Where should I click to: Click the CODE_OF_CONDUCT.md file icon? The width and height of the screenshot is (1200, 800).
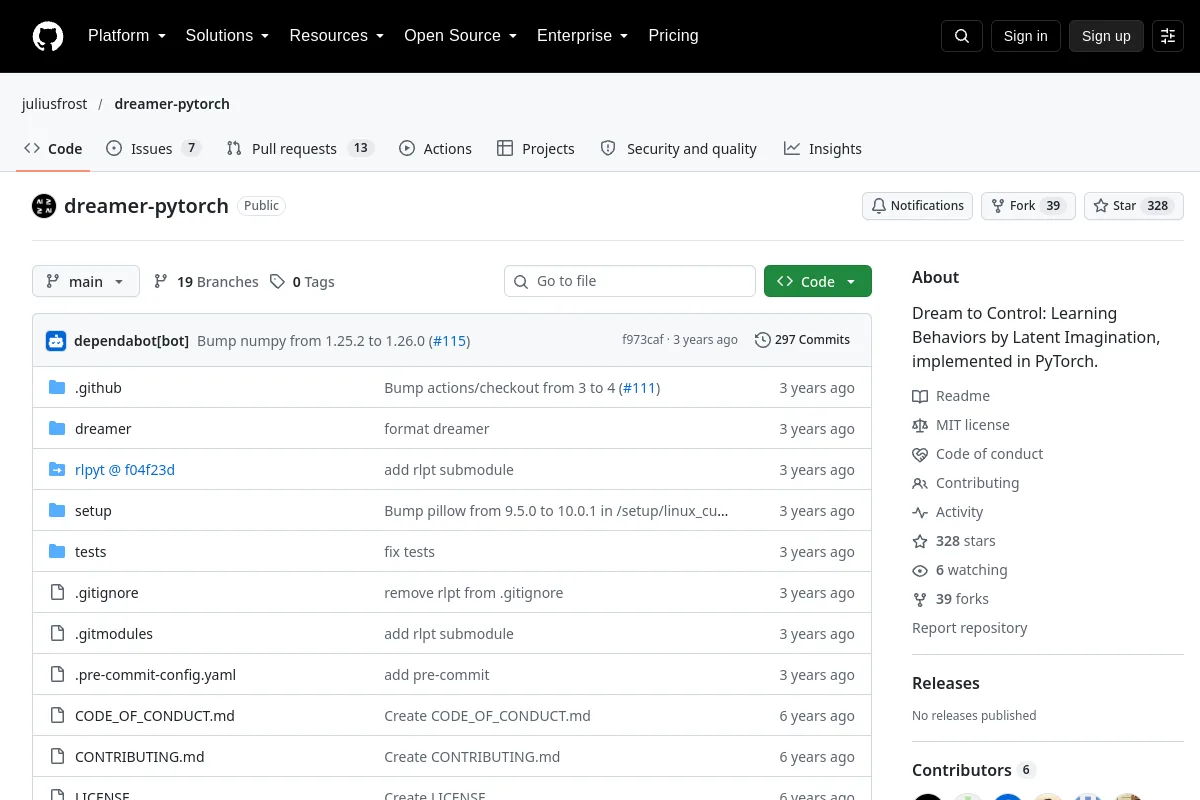coord(57,716)
